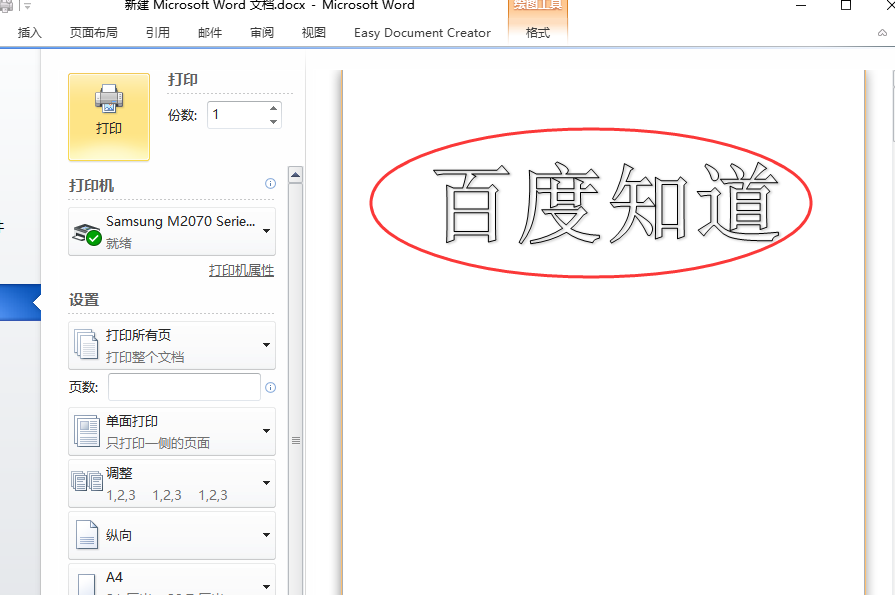Click the portrait orientation page icon
This screenshot has height=595, width=895.
87,535
